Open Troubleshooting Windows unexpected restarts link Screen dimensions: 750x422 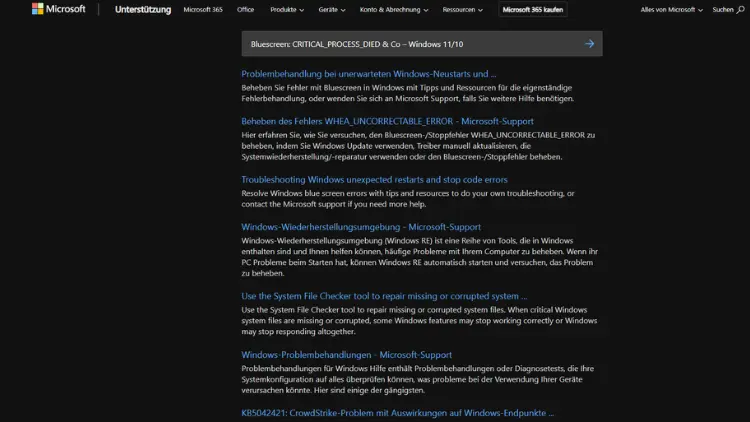point(374,180)
